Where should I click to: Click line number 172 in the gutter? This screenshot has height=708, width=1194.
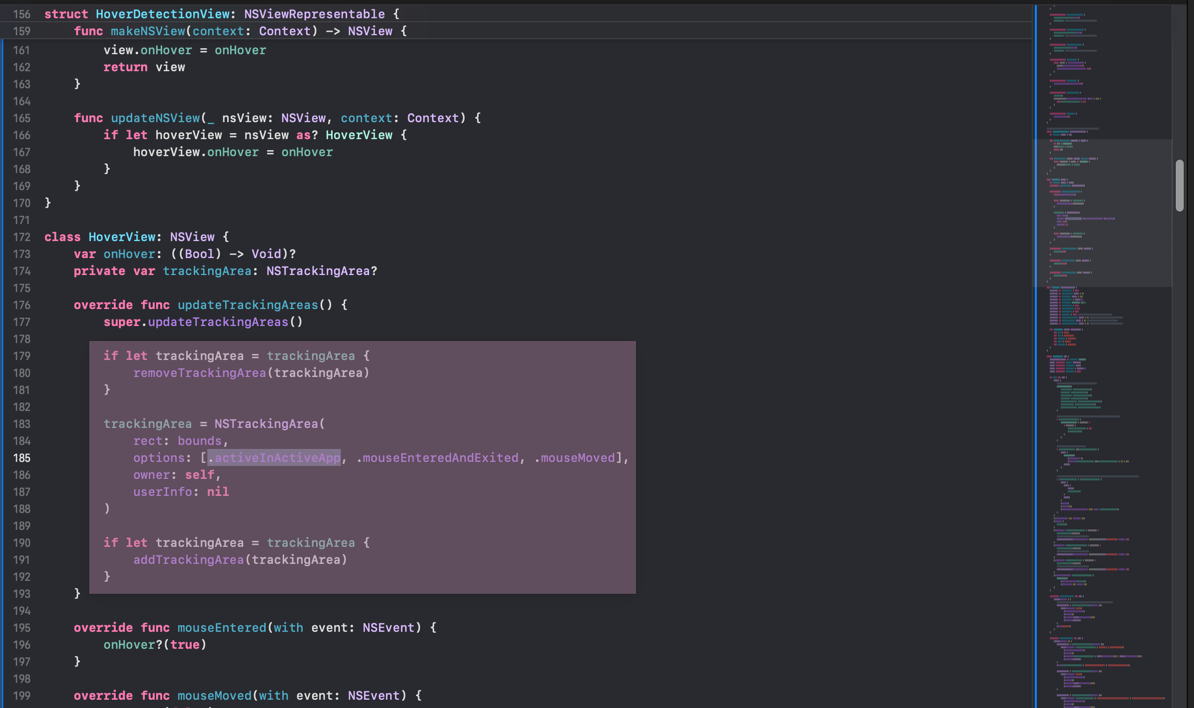click(x=21, y=237)
